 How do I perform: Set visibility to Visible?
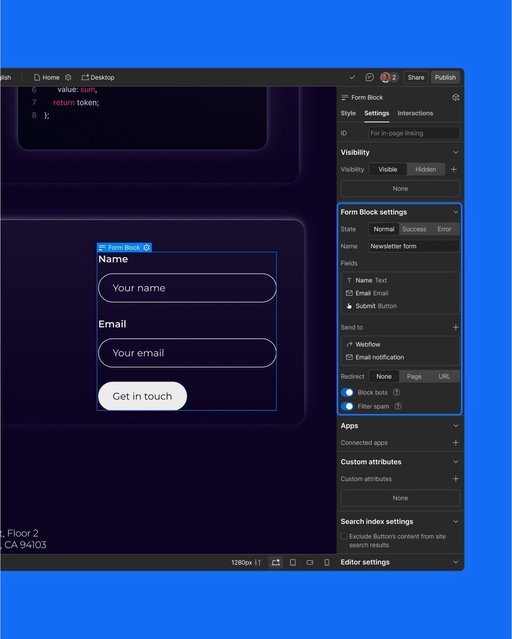click(388, 170)
